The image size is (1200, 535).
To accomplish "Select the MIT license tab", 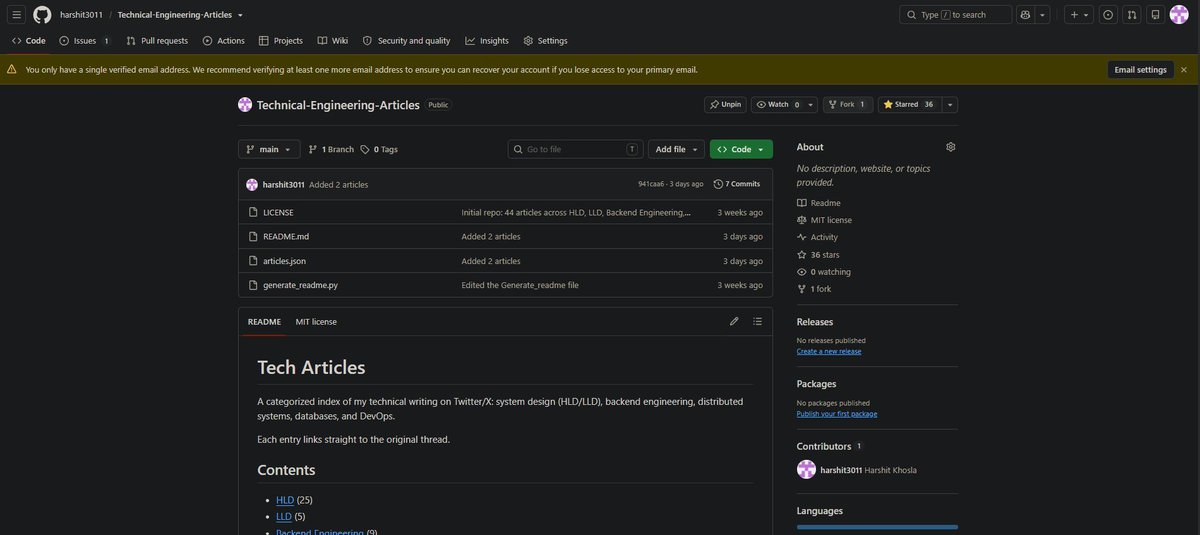I will (x=316, y=321).
